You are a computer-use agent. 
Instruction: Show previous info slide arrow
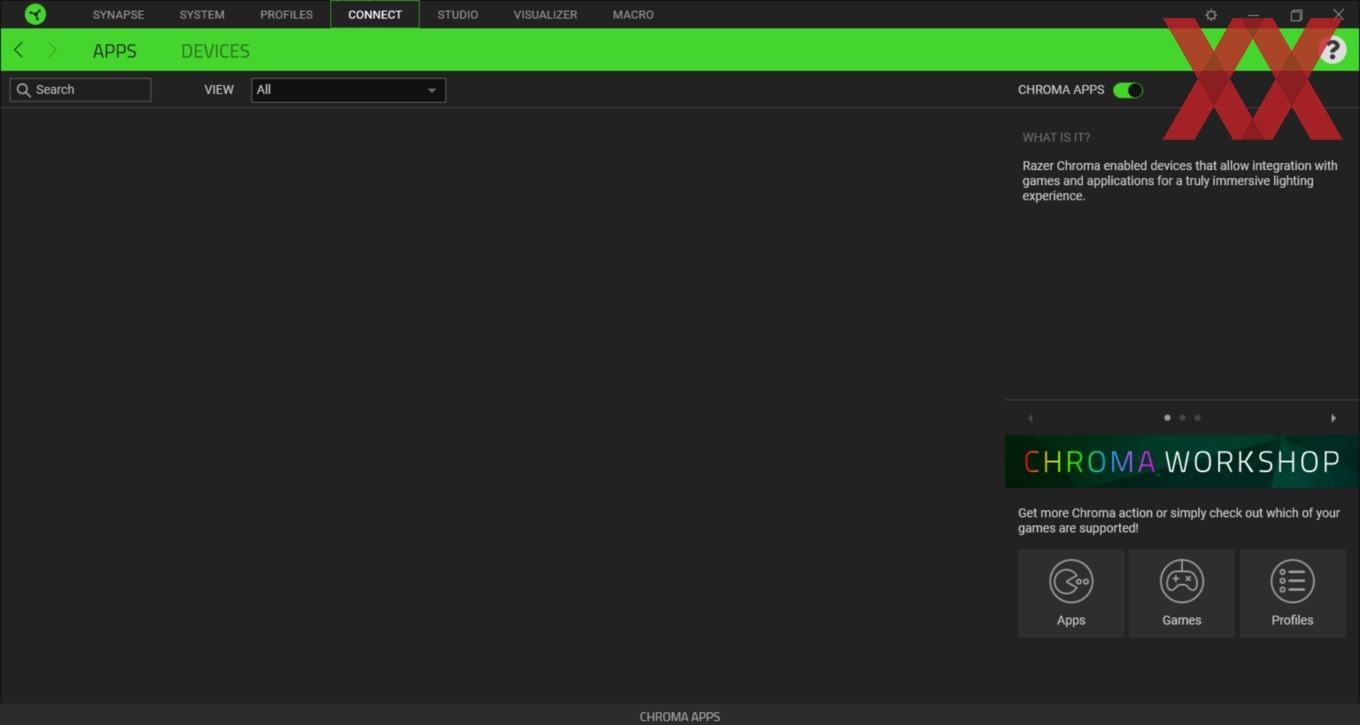1030,418
